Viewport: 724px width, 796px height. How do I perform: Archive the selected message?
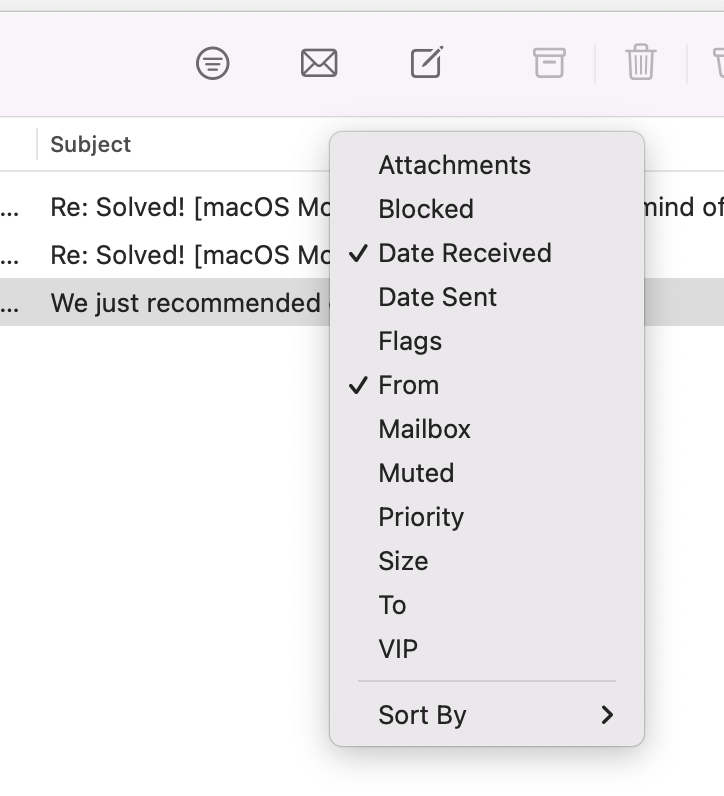[548, 64]
